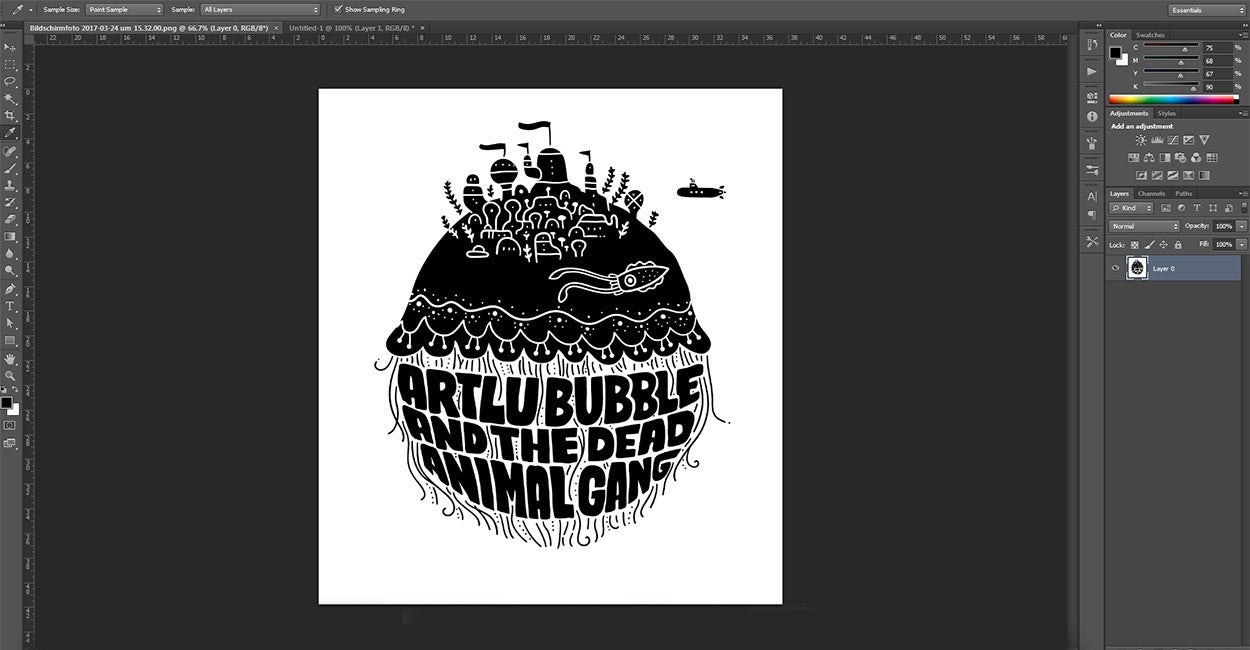Toggle lock all on the layer
Image resolution: width=1250 pixels, height=650 pixels.
[x=1178, y=244]
